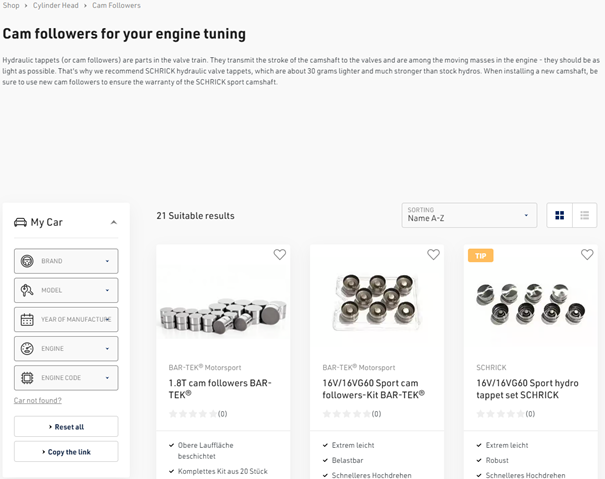Collapse the My Car filter panel
The image size is (605, 479).
click(113, 222)
